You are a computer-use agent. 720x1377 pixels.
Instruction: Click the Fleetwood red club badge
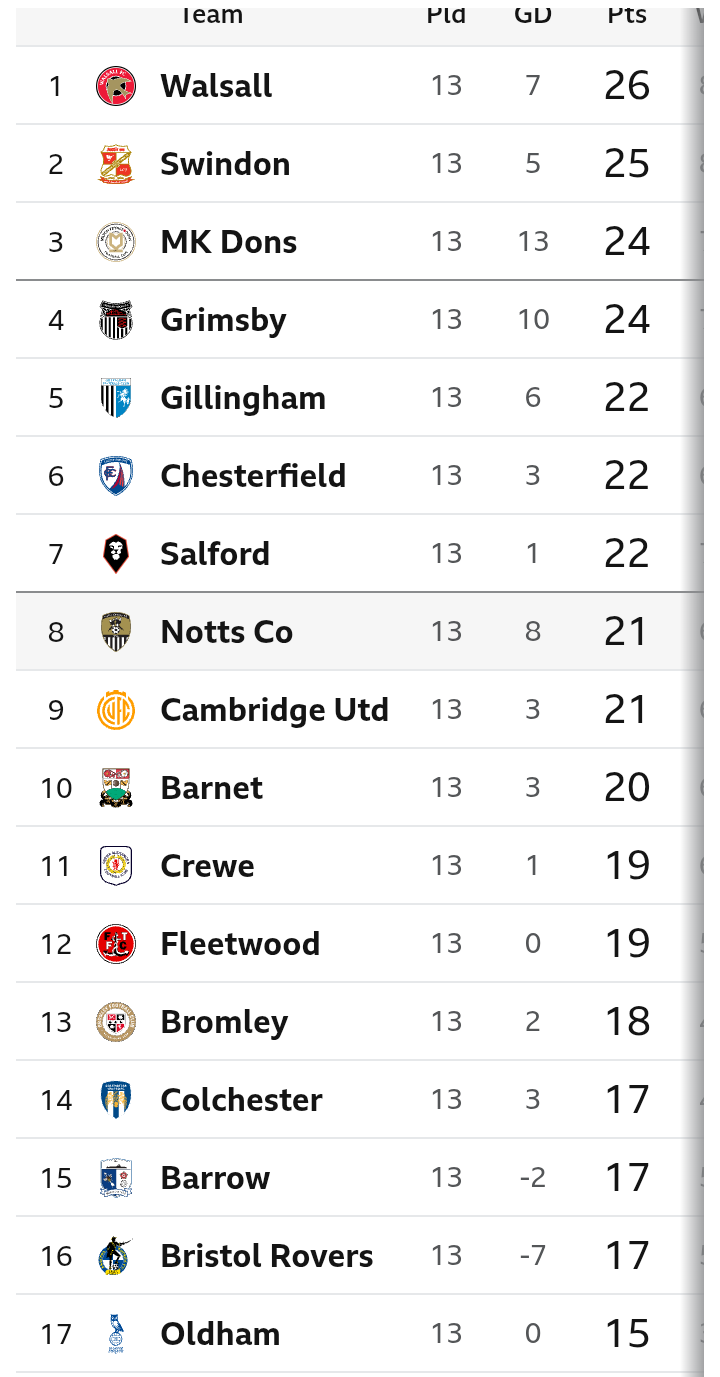click(x=116, y=944)
